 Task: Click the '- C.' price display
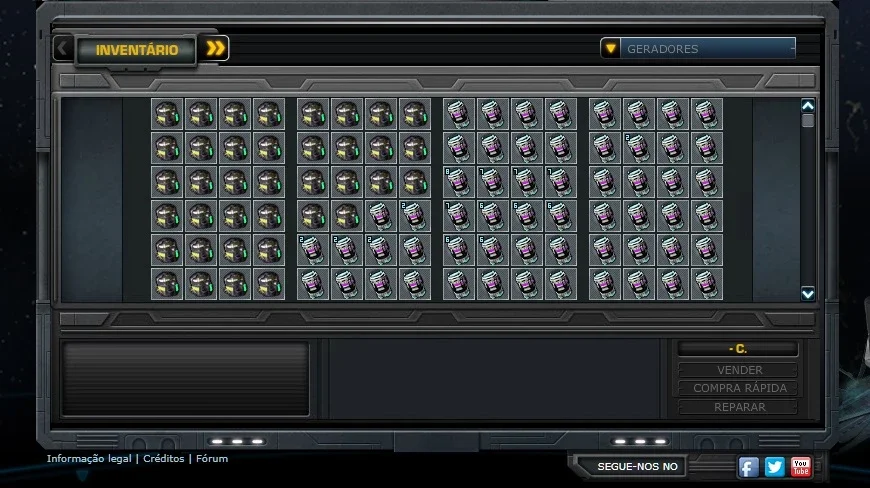(x=738, y=349)
